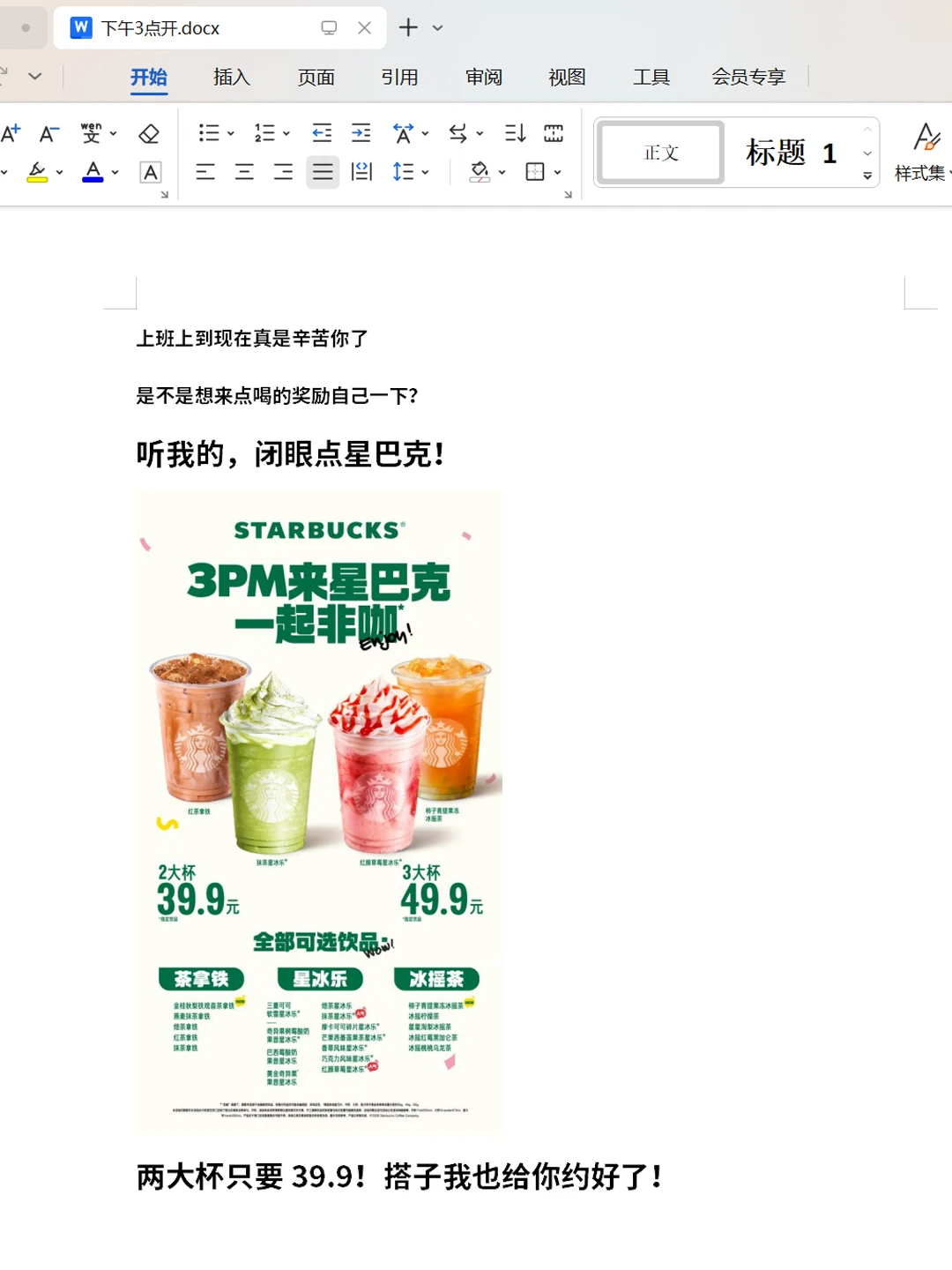This screenshot has width=952, height=1270.
Task: Insert bulleted list
Action: 209,133
